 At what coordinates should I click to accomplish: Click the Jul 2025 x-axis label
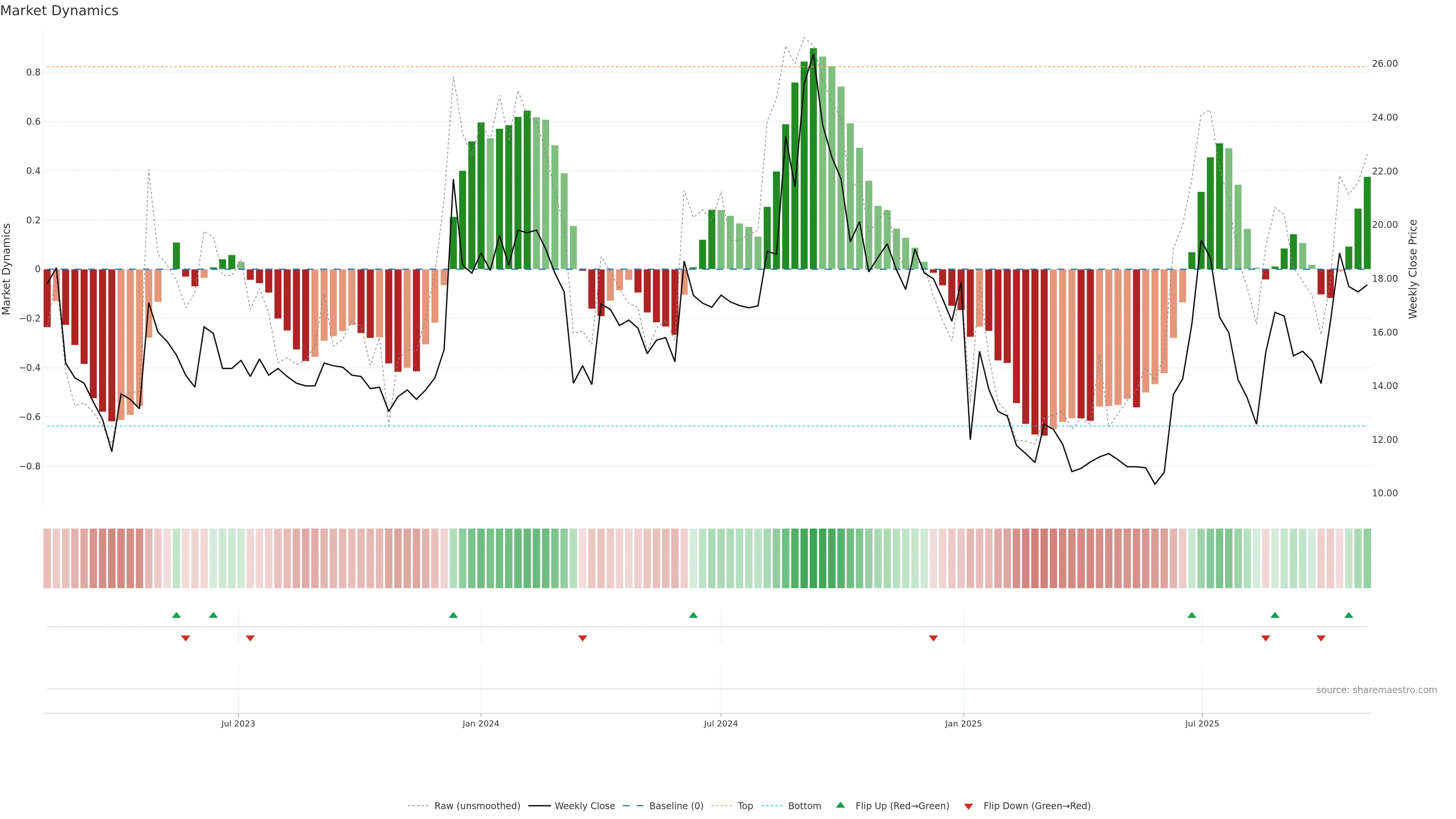click(x=1202, y=723)
